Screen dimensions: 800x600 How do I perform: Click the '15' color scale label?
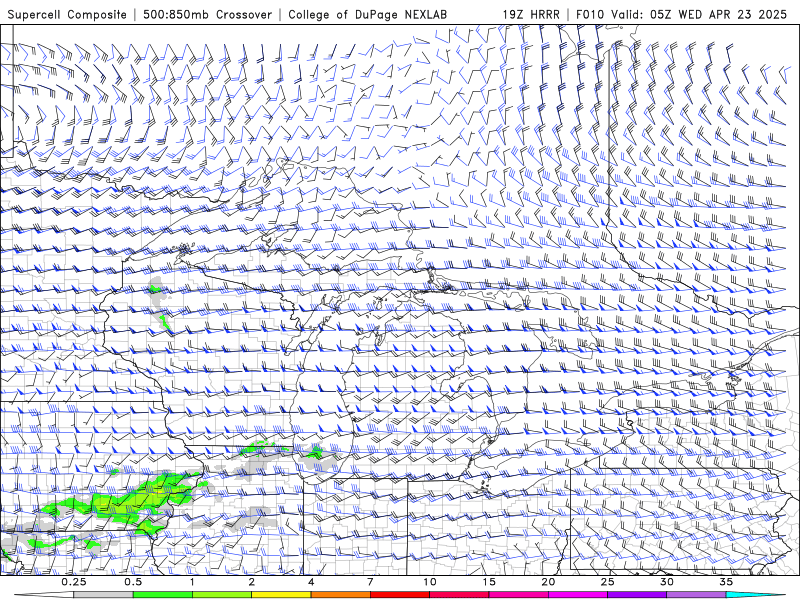click(489, 582)
